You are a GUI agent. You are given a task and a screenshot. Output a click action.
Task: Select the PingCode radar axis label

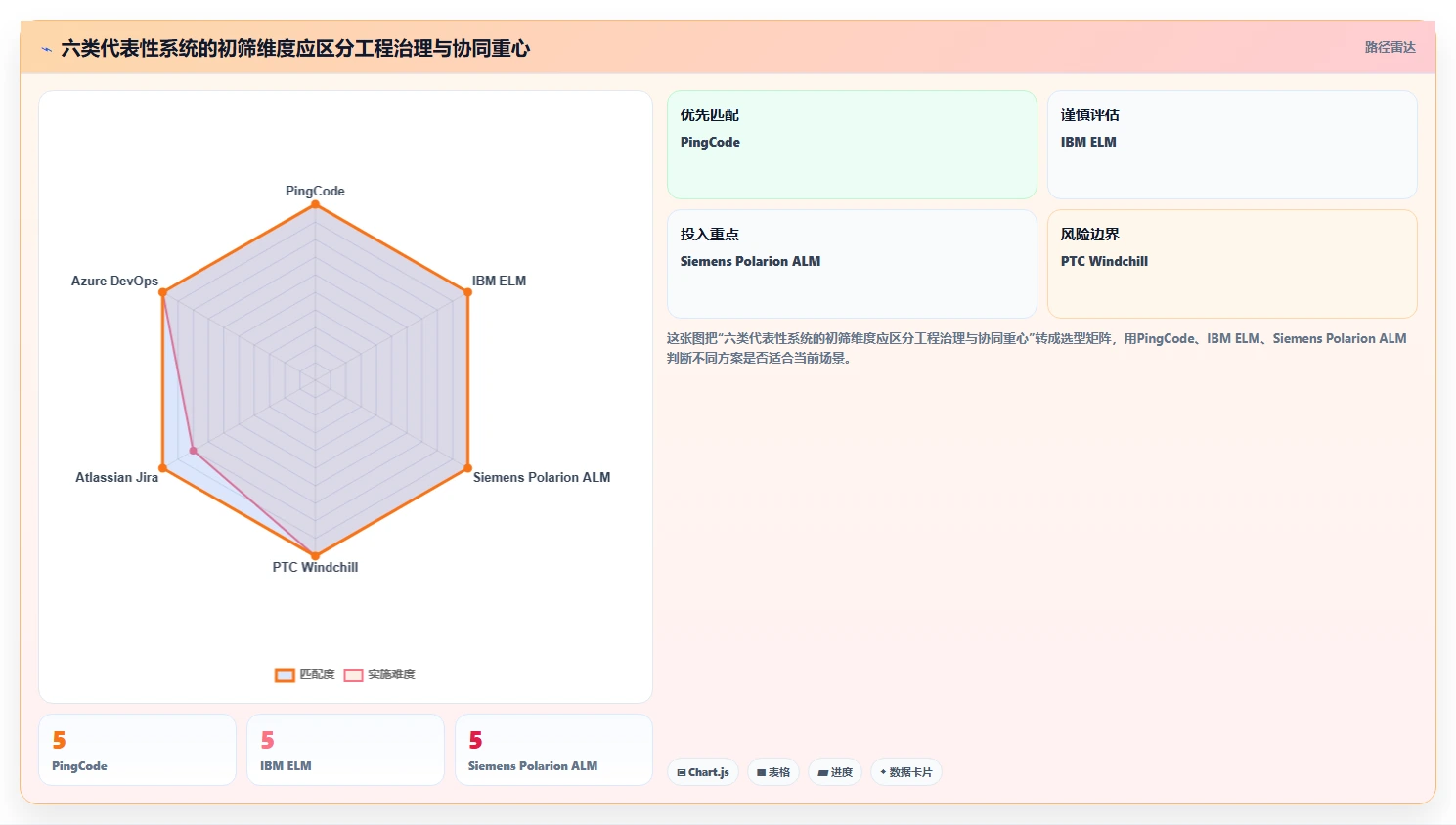pyautogui.click(x=315, y=191)
